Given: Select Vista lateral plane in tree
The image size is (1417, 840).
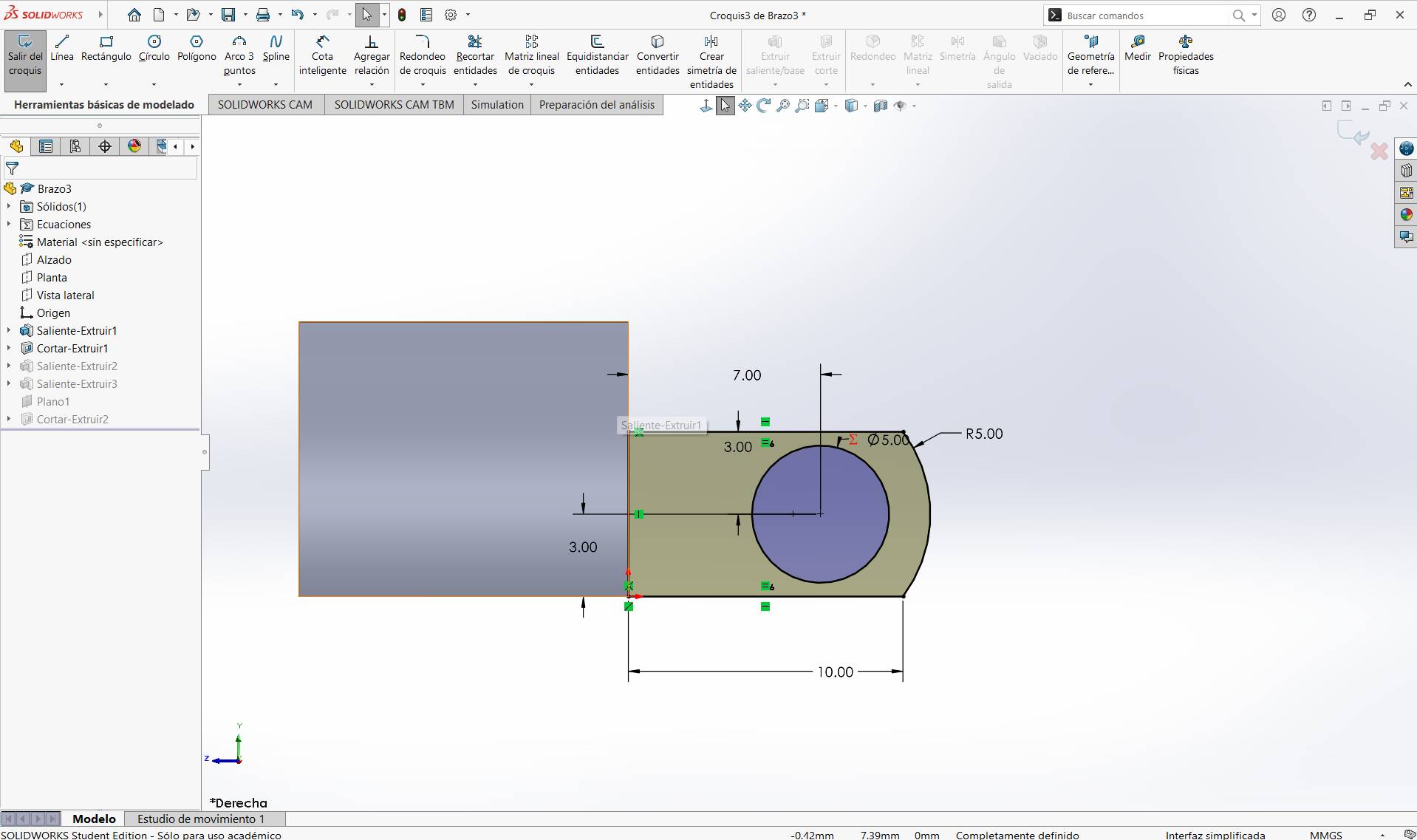Looking at the screenshot, I should point(66,295).
